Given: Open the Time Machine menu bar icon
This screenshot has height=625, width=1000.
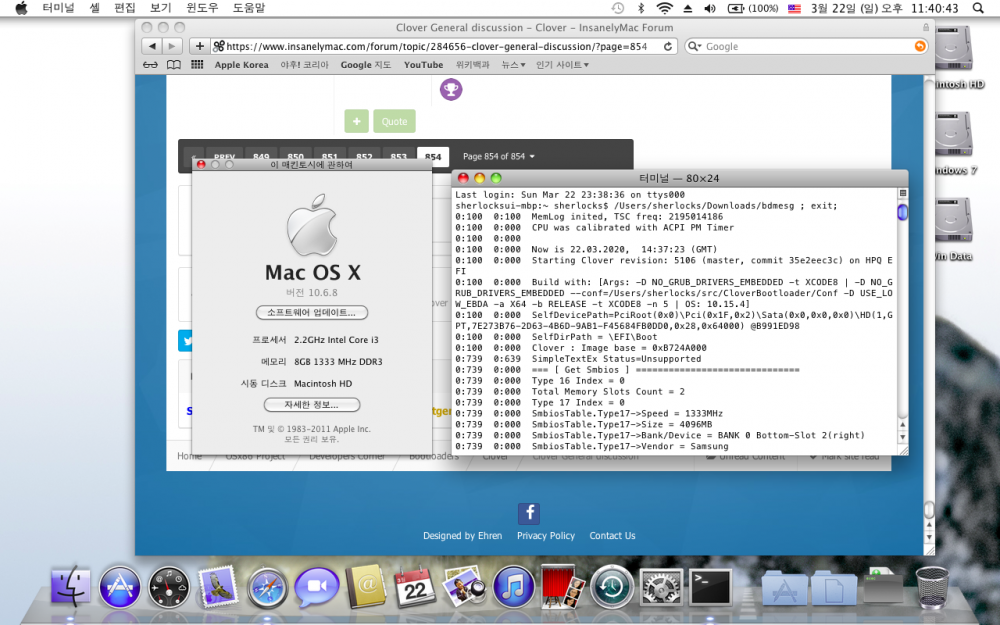Looking at the screenshot, I should coord(617,8).
